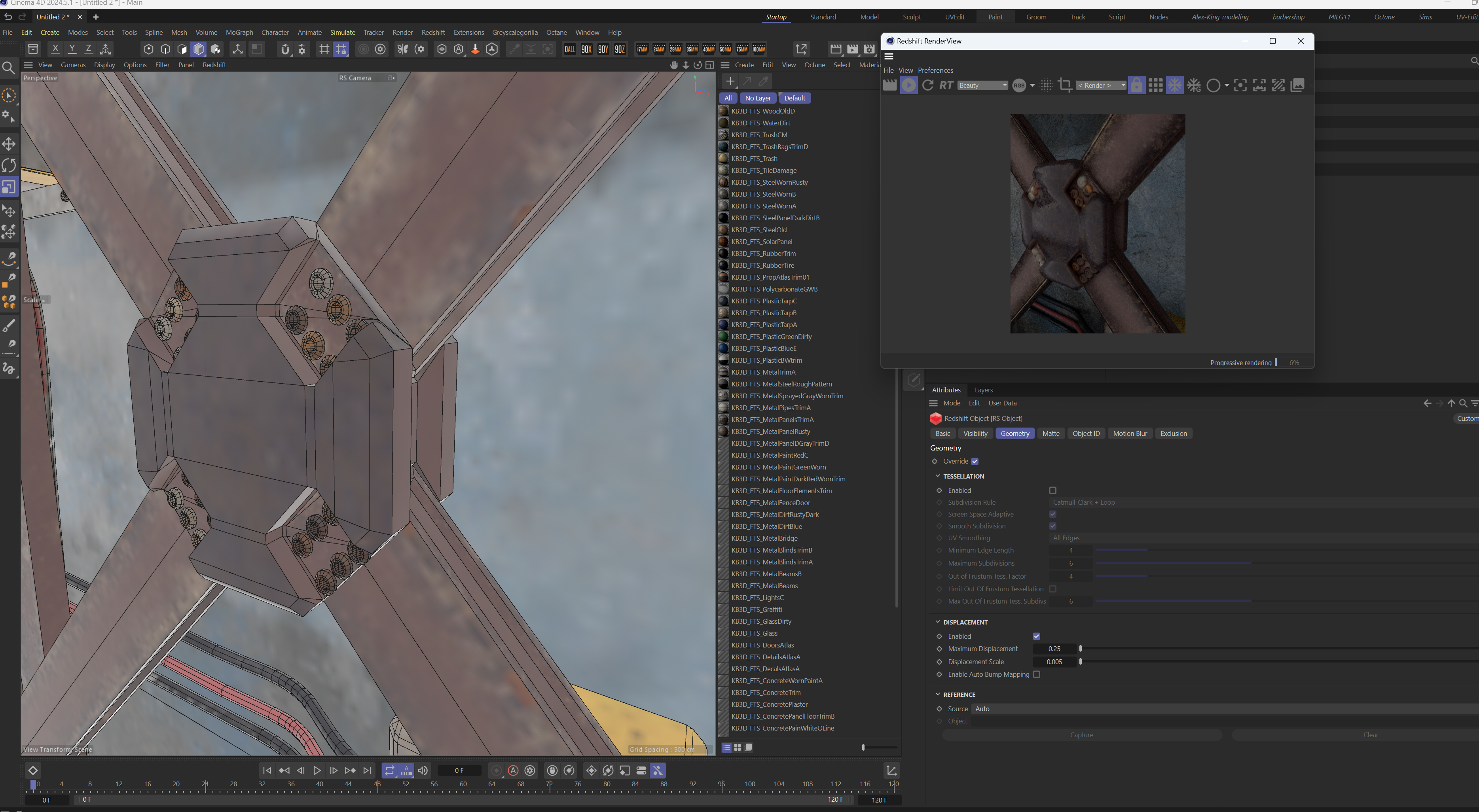Toggle the Z axis lock
This screenshot has width=1479, height=812.
88,49
